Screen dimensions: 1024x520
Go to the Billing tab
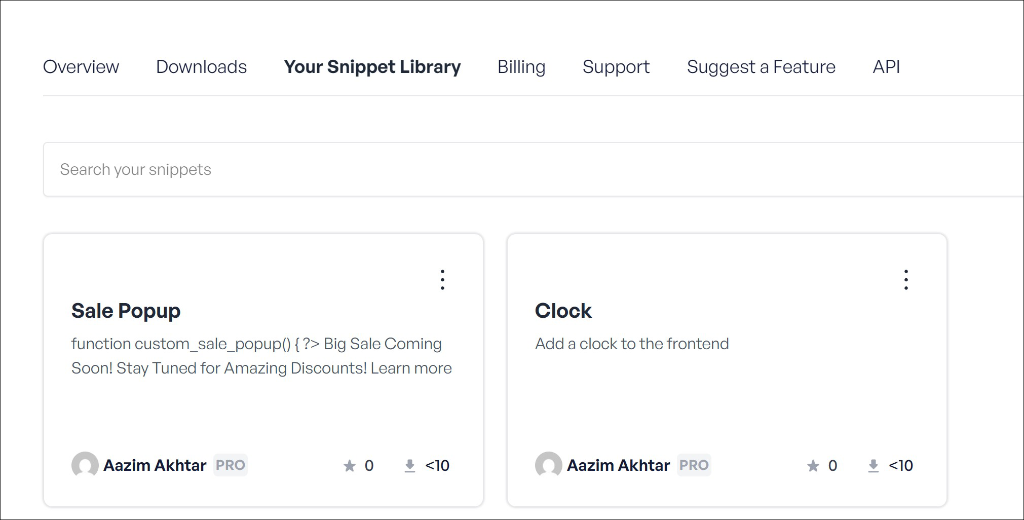click(521, 67)
